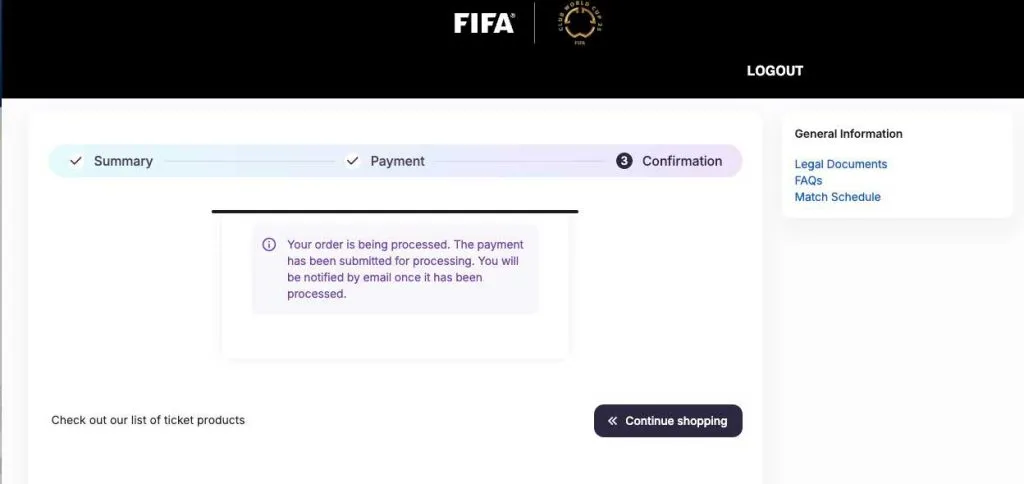
Task: Open the FAQs link
Action: point(808,181)
